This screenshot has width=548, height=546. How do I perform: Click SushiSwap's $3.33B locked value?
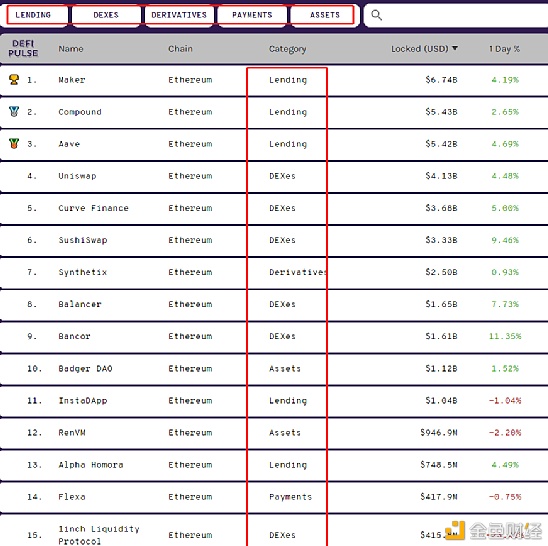(441, 240)
